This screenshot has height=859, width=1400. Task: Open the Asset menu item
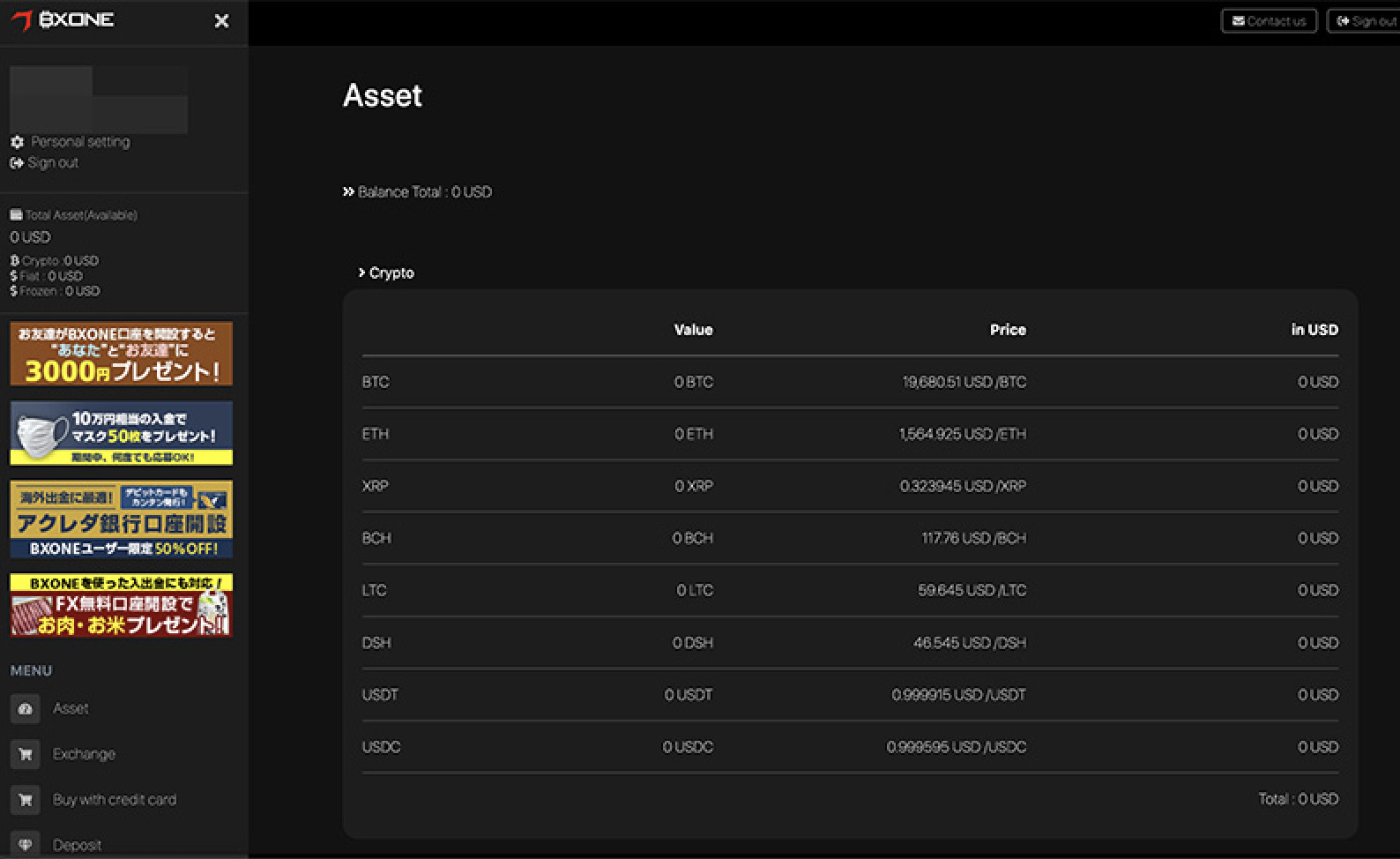click(x=71, y=709)
